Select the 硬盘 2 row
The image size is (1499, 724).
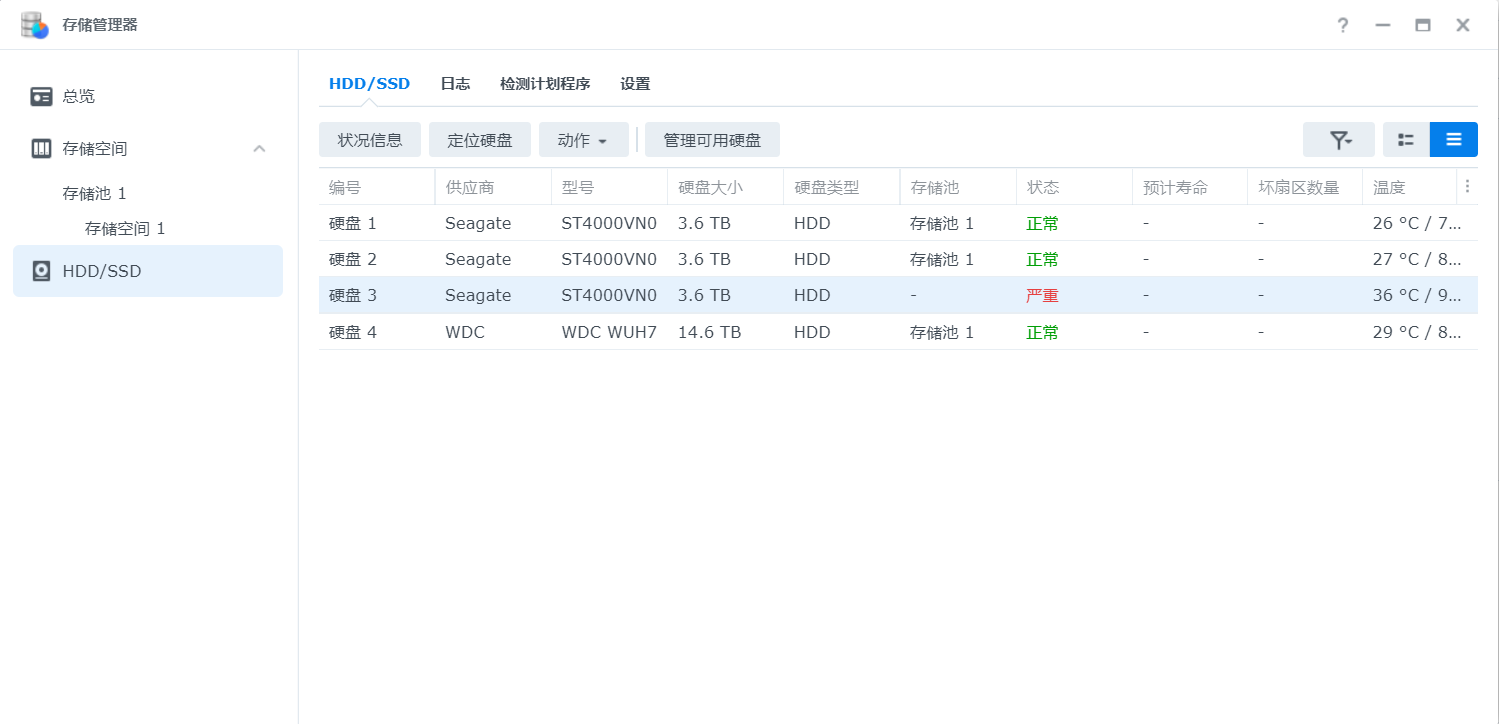898,259
